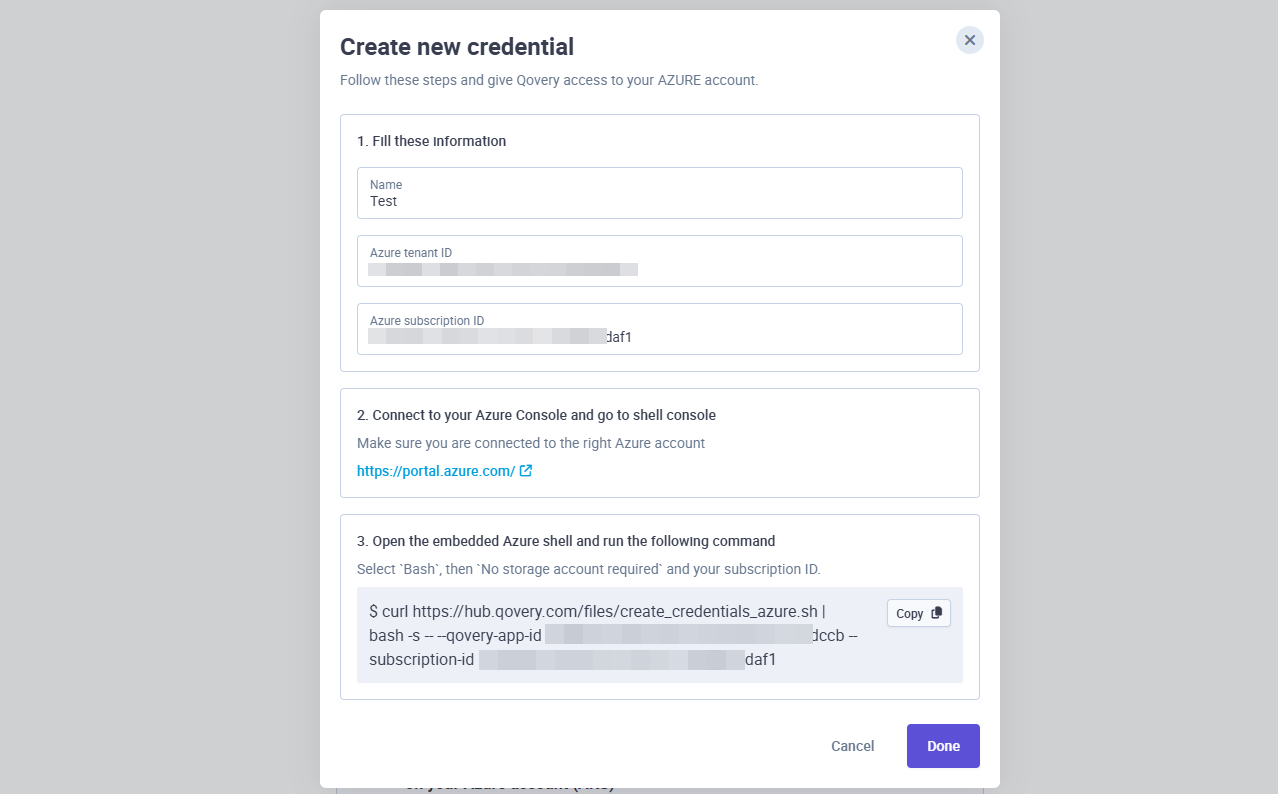Click the Create new credential heading
1278x794 pixels.
(457, 46)
